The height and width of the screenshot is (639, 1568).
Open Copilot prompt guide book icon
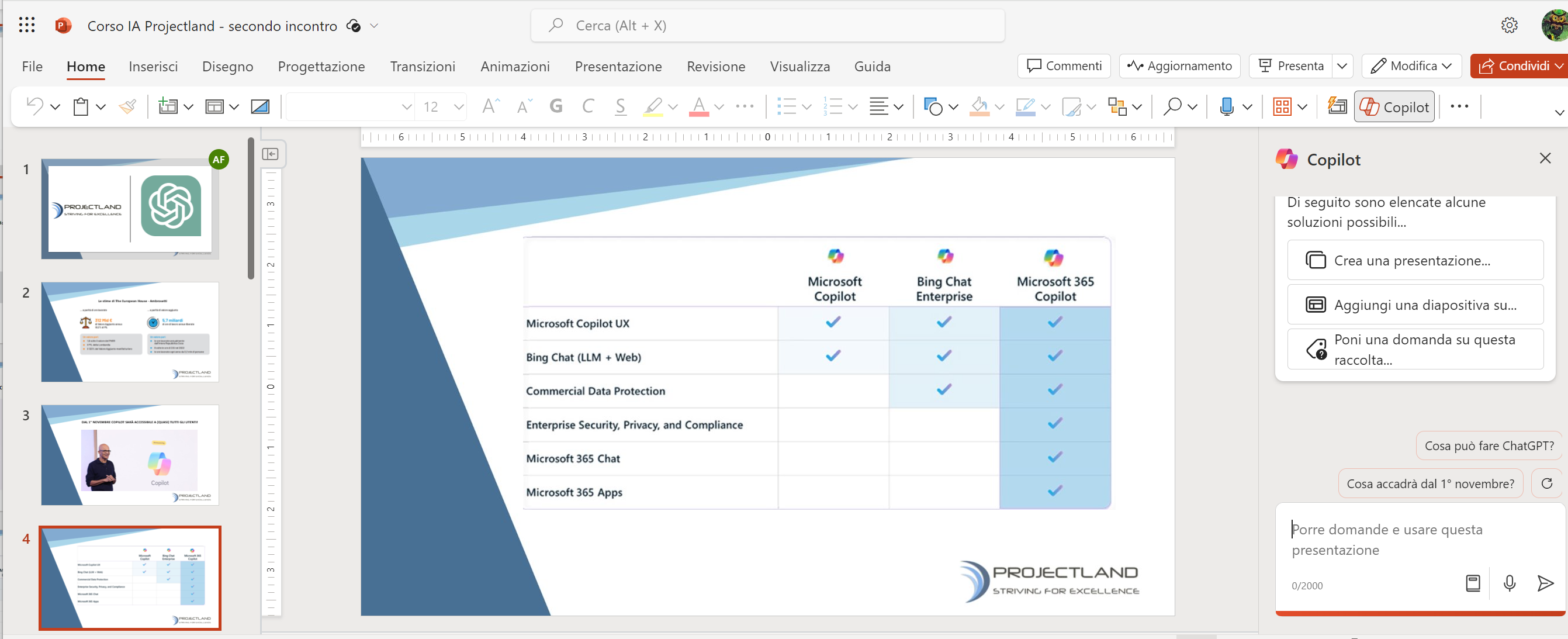pos(1472,583)
